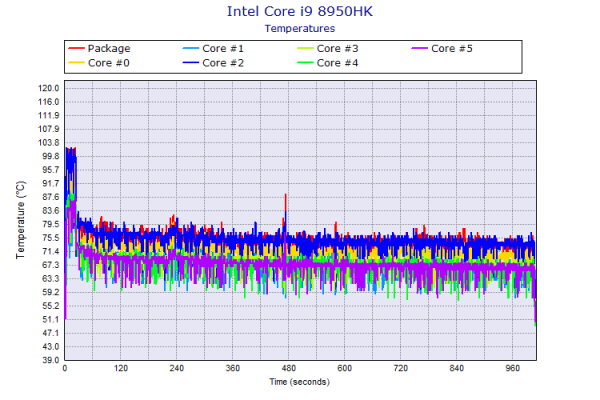Click the green Core #4 swatch
600x400 pixels.
(305, 63)
